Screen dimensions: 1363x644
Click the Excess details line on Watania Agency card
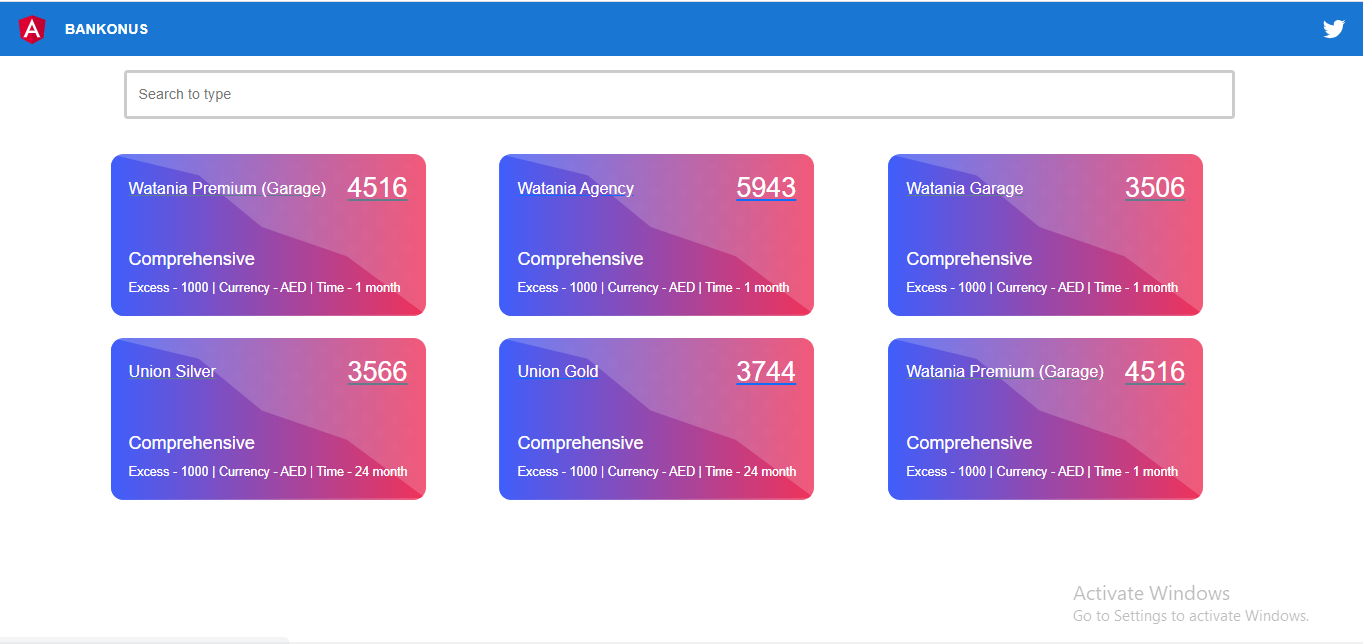coord(653,287)
